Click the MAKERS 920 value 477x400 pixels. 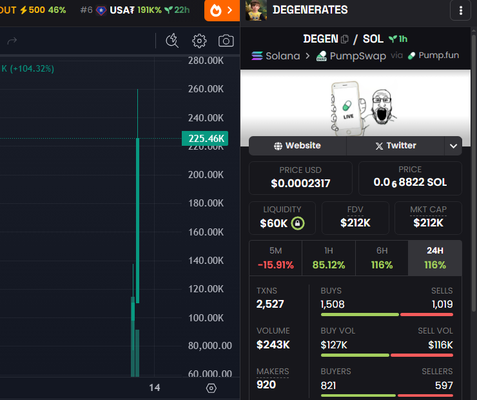pos(266,385)
